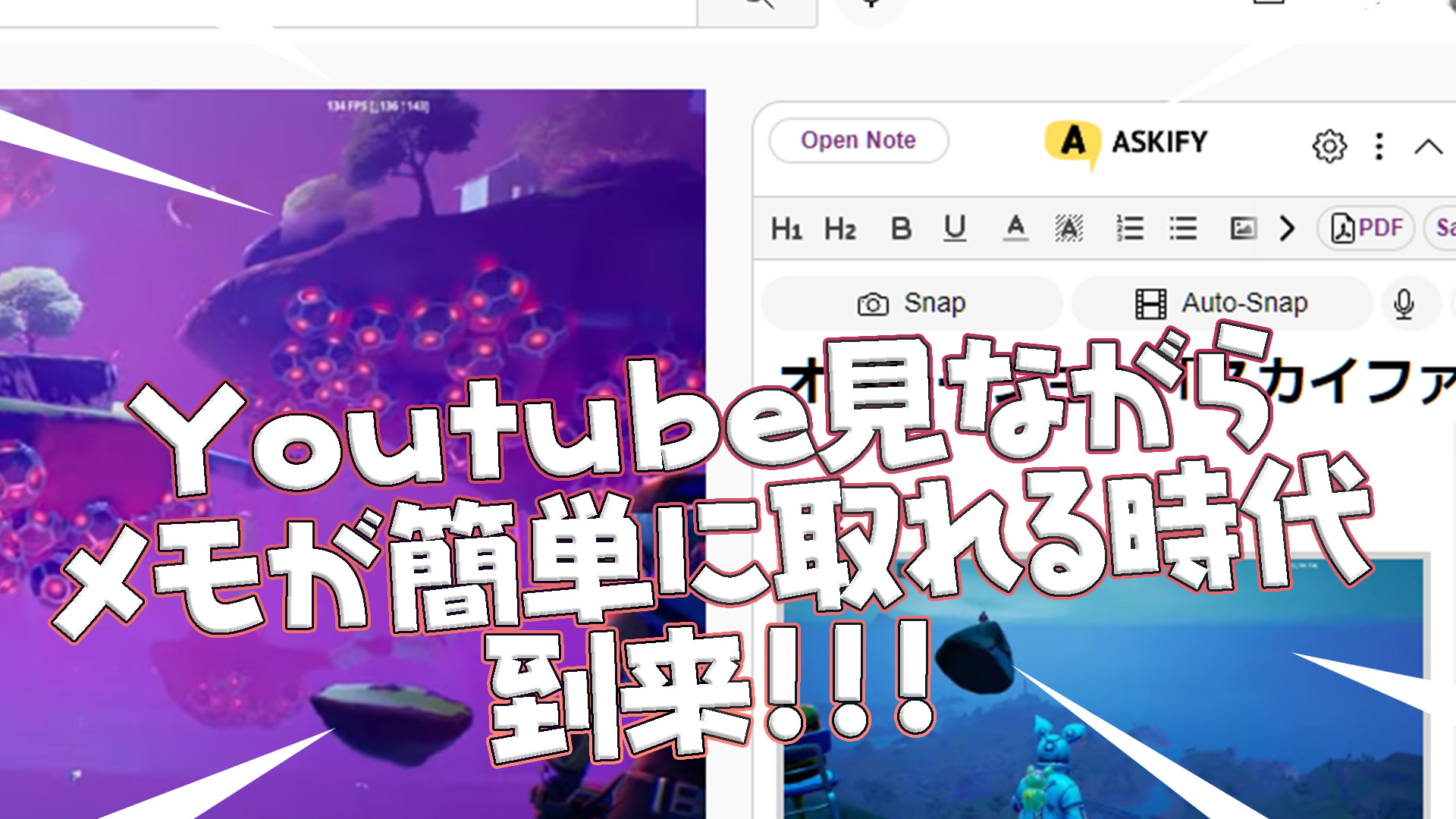Toggle underline formatting
Screen dimensions: 1456x819
[955, 228]
